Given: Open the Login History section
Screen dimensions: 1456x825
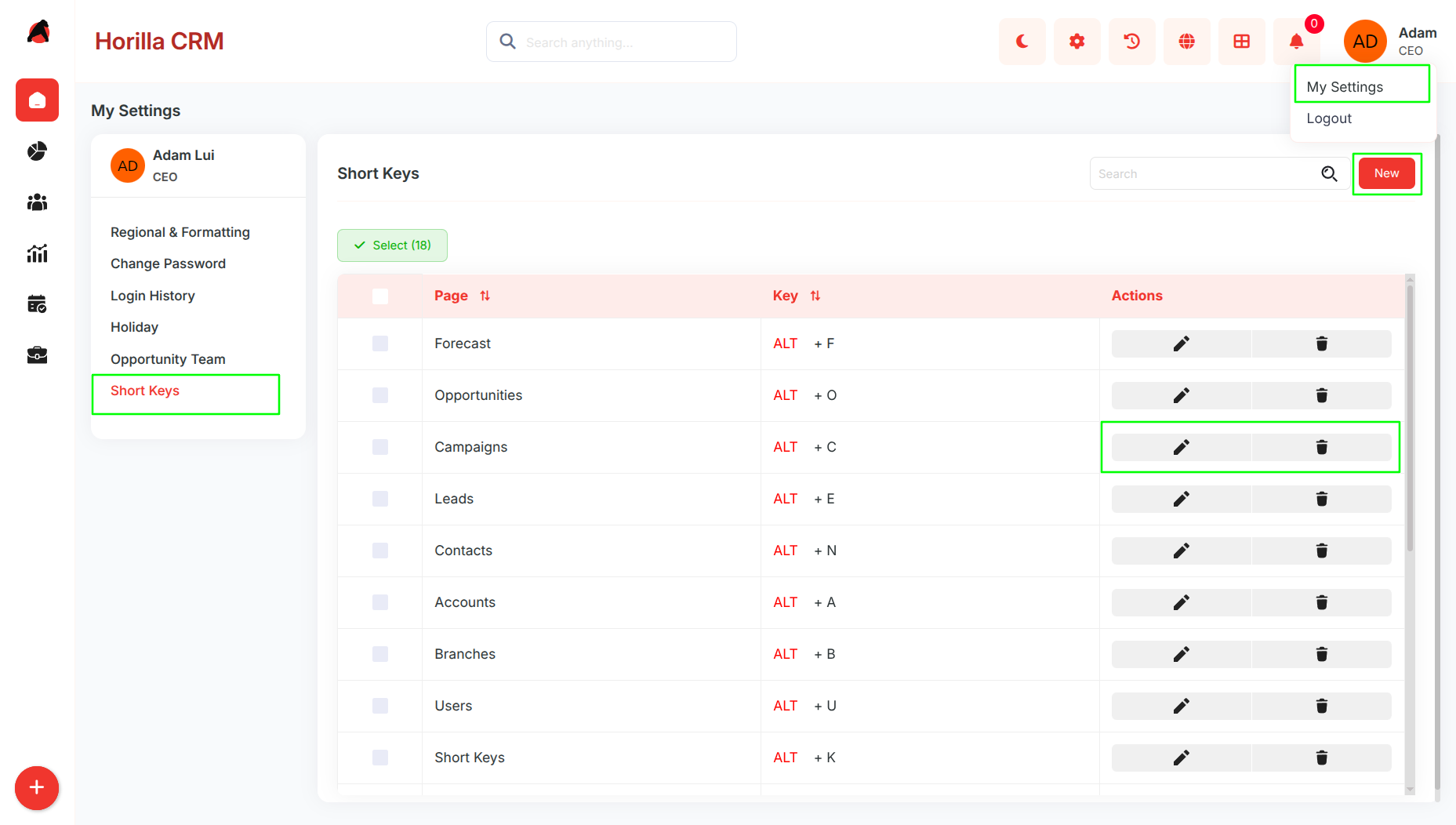Looking at the screenshot, I should click(x=153, y=296).
